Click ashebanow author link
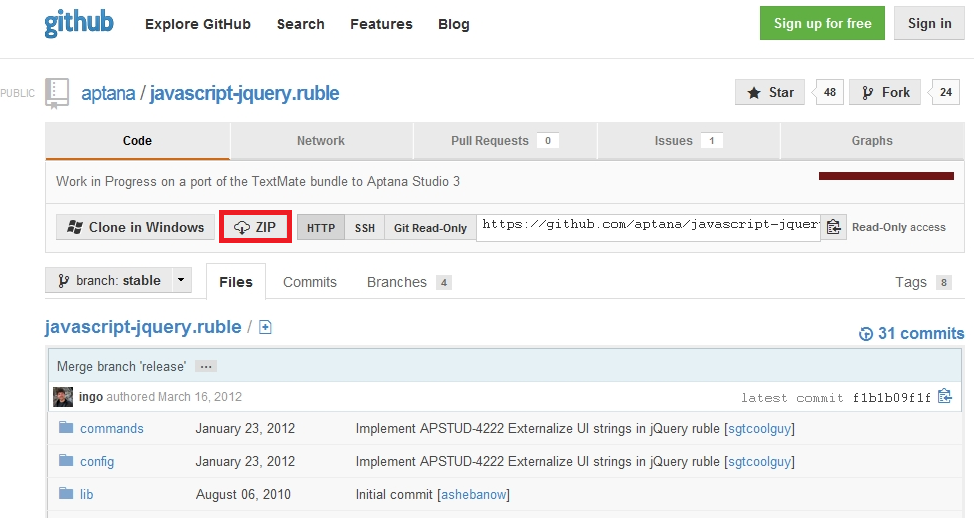The width and height of the screenshot is (974, 518). (x=473, y=494)
